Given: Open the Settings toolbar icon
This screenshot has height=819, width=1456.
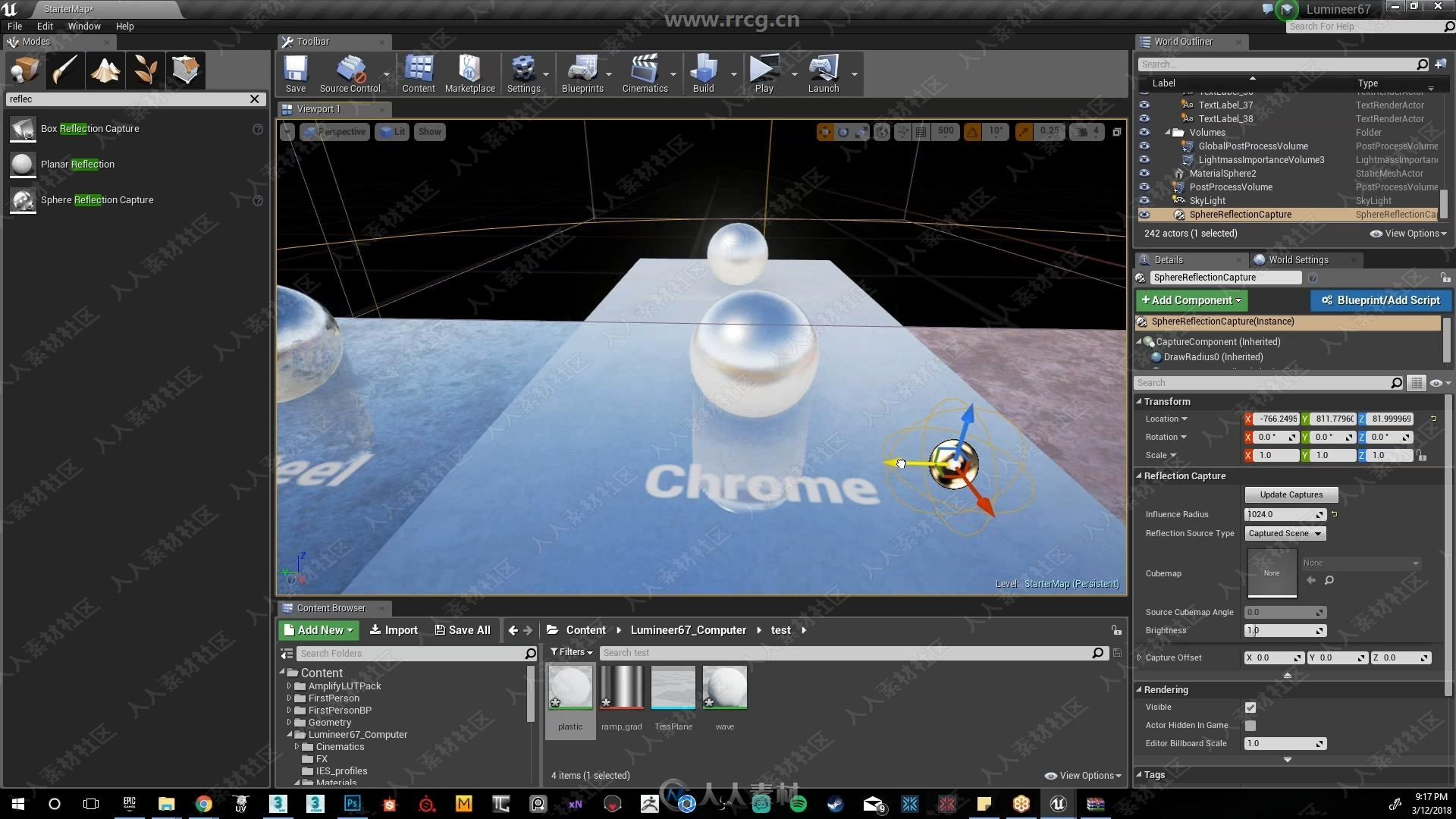Looking at the screenshot, I should [x=523, y=74].
